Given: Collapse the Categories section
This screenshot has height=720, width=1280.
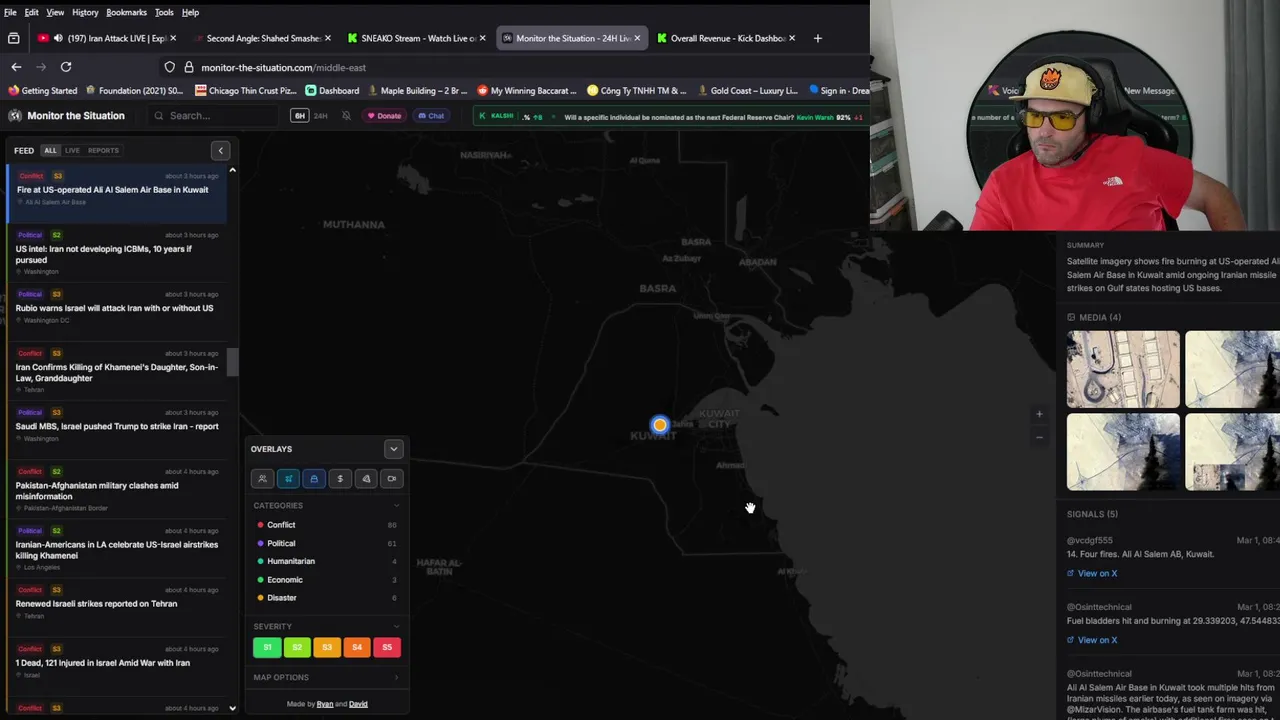Looking at the screenshot, I should 396,506.
